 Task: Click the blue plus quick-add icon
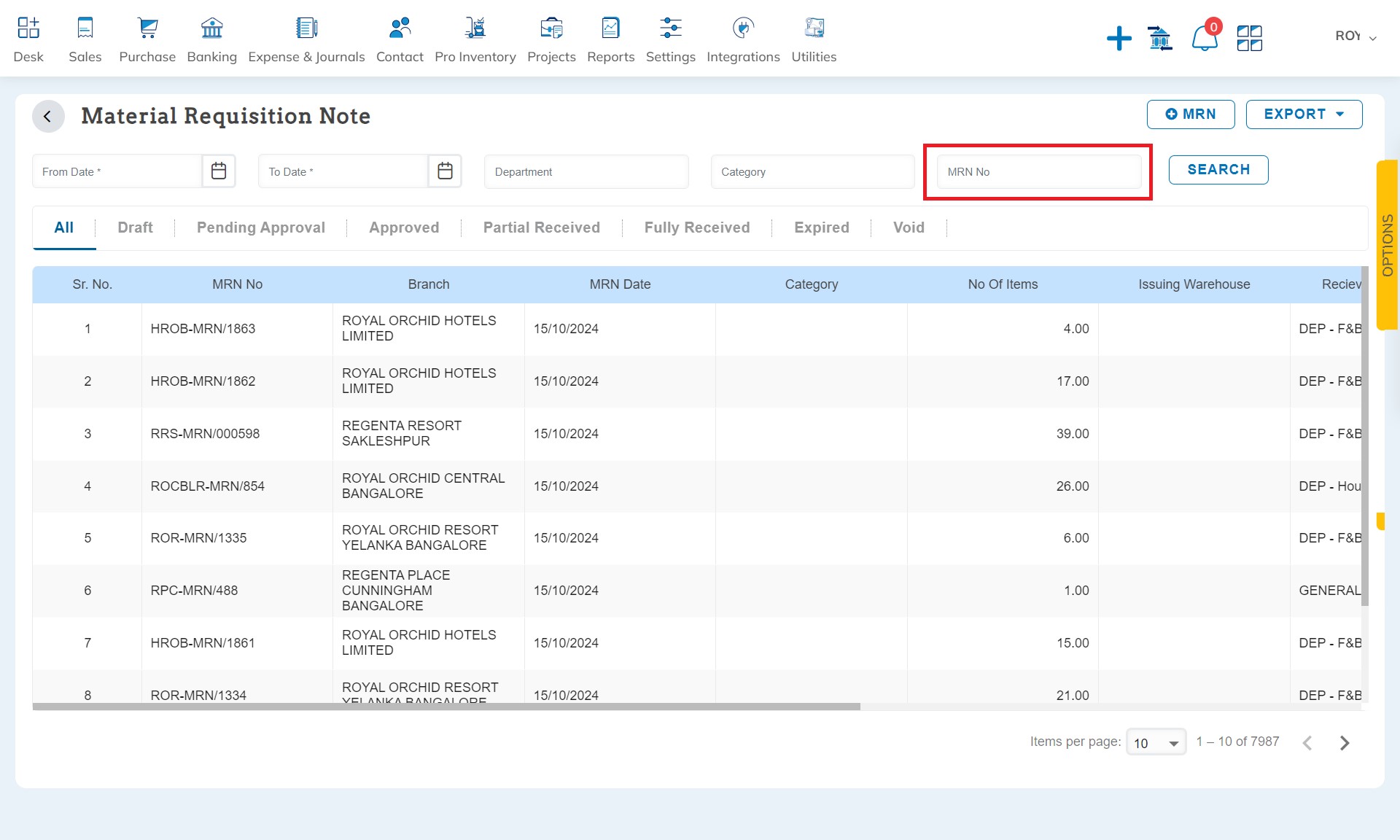(1119, 38)
